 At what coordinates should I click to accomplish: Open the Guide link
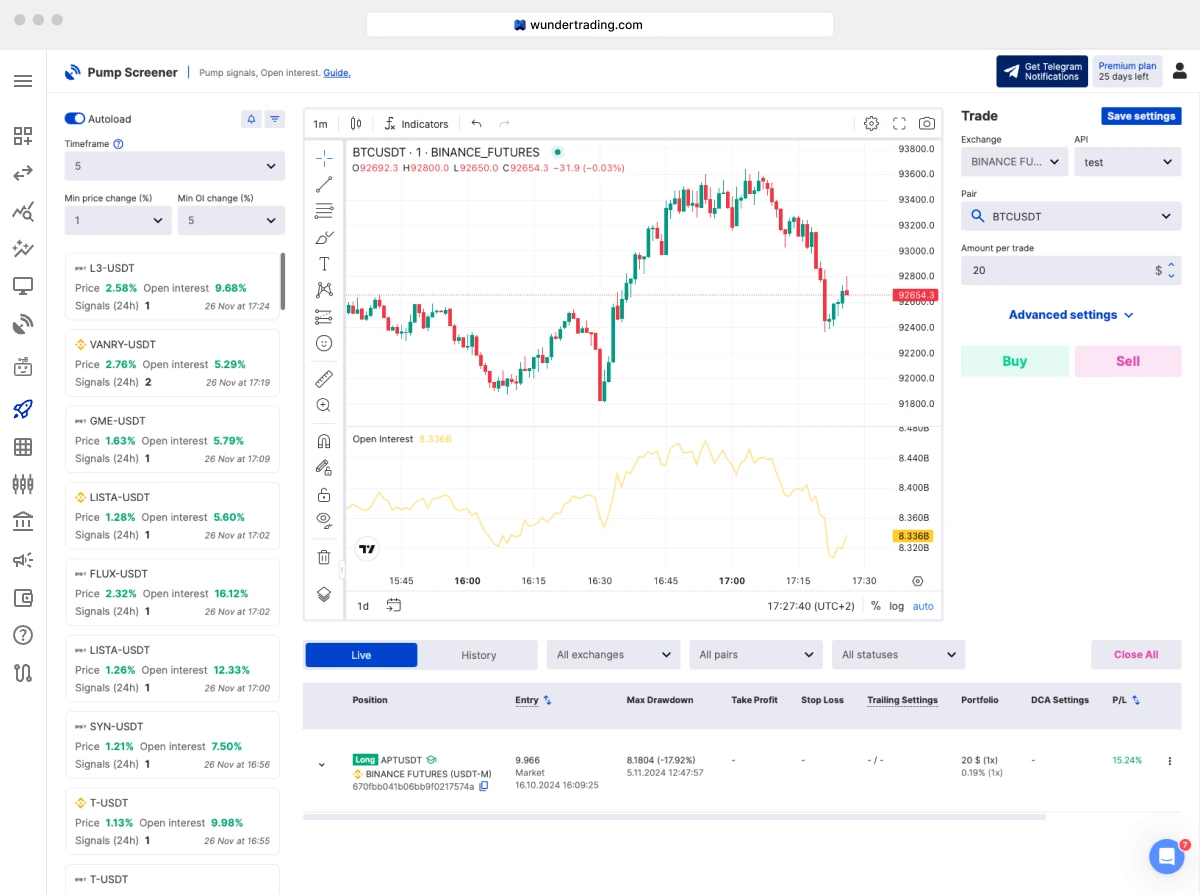point(337,72)
